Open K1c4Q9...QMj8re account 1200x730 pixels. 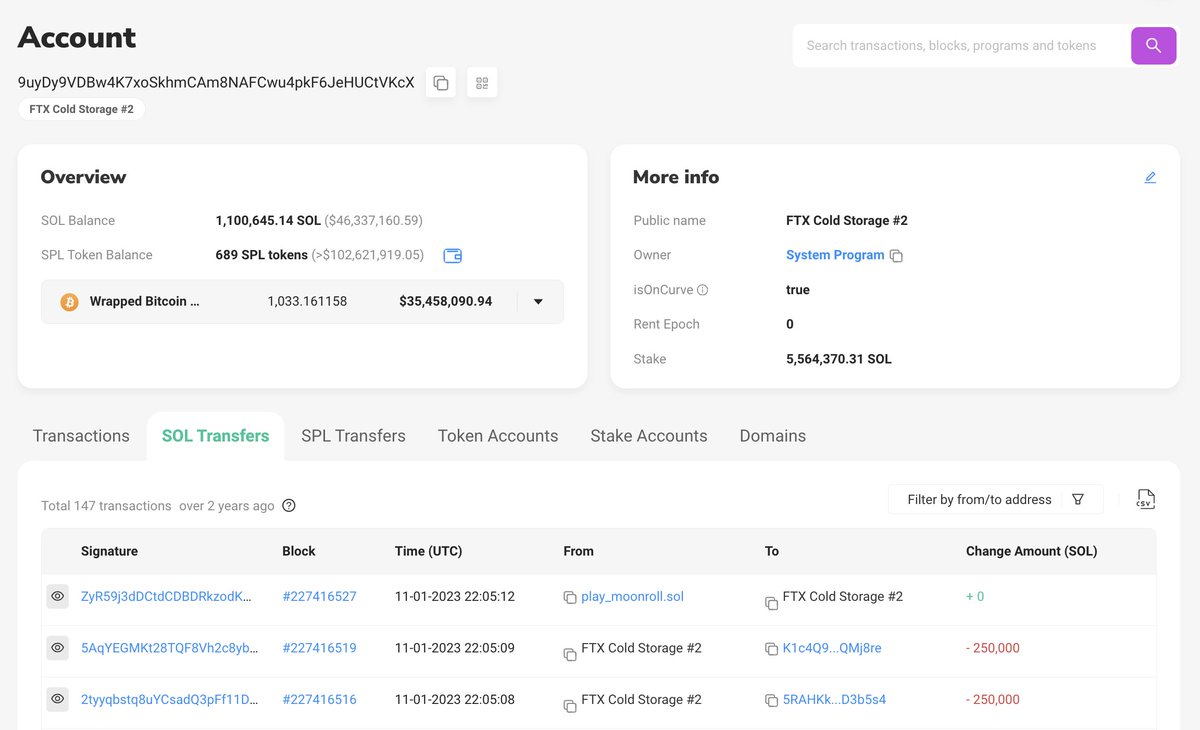pyautogui.click(x=832, y=648)
